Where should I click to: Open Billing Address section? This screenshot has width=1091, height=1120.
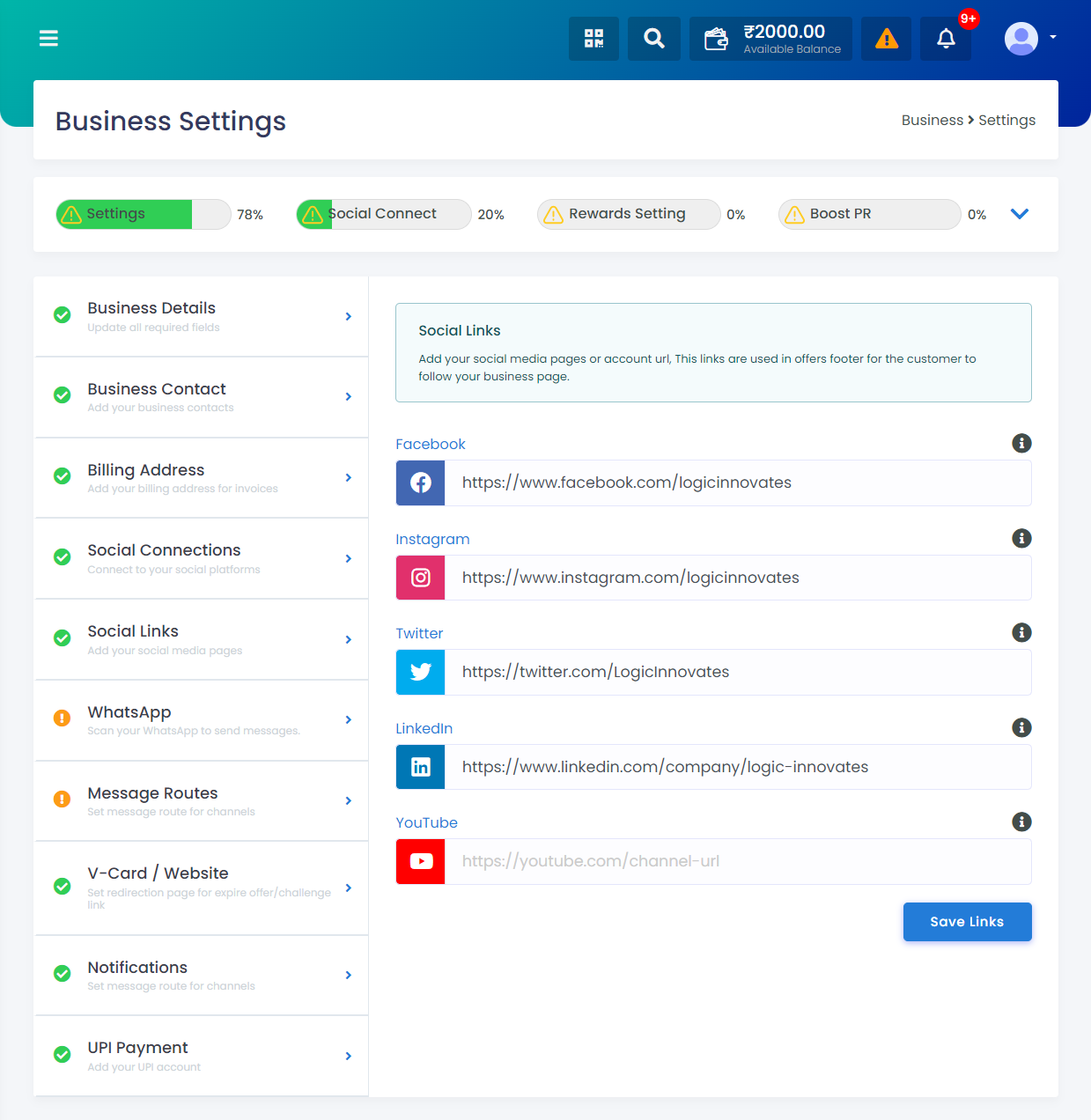point(202,478)
